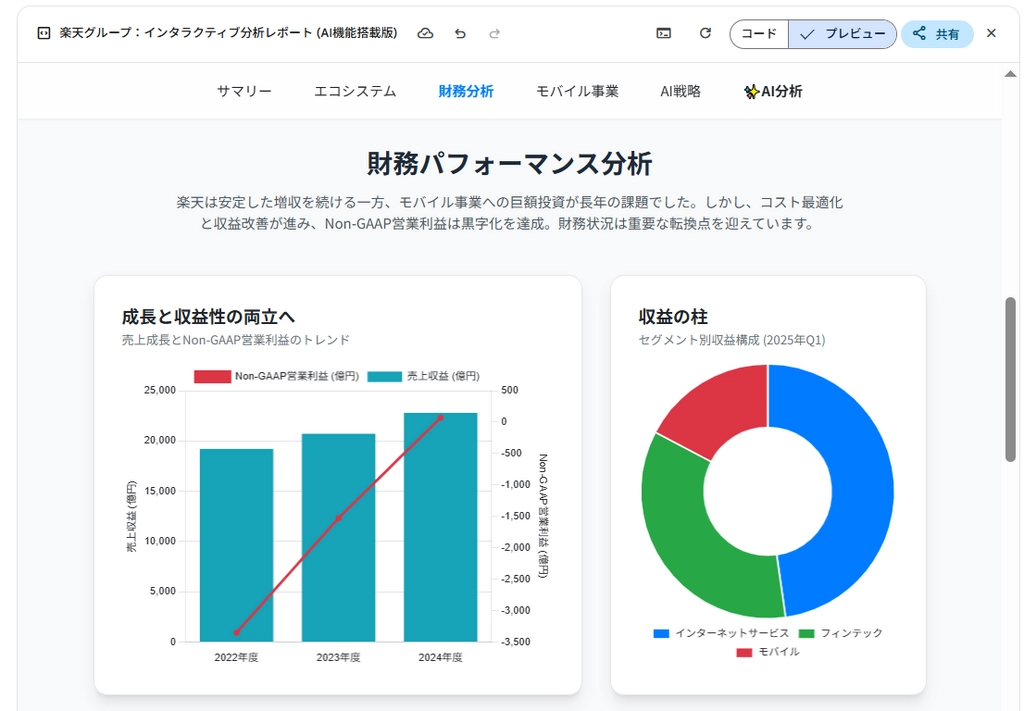The width and height of the screenshot is (1024, 711).
Task: Click the code file icon beside the report title
Action: point(44,33)
